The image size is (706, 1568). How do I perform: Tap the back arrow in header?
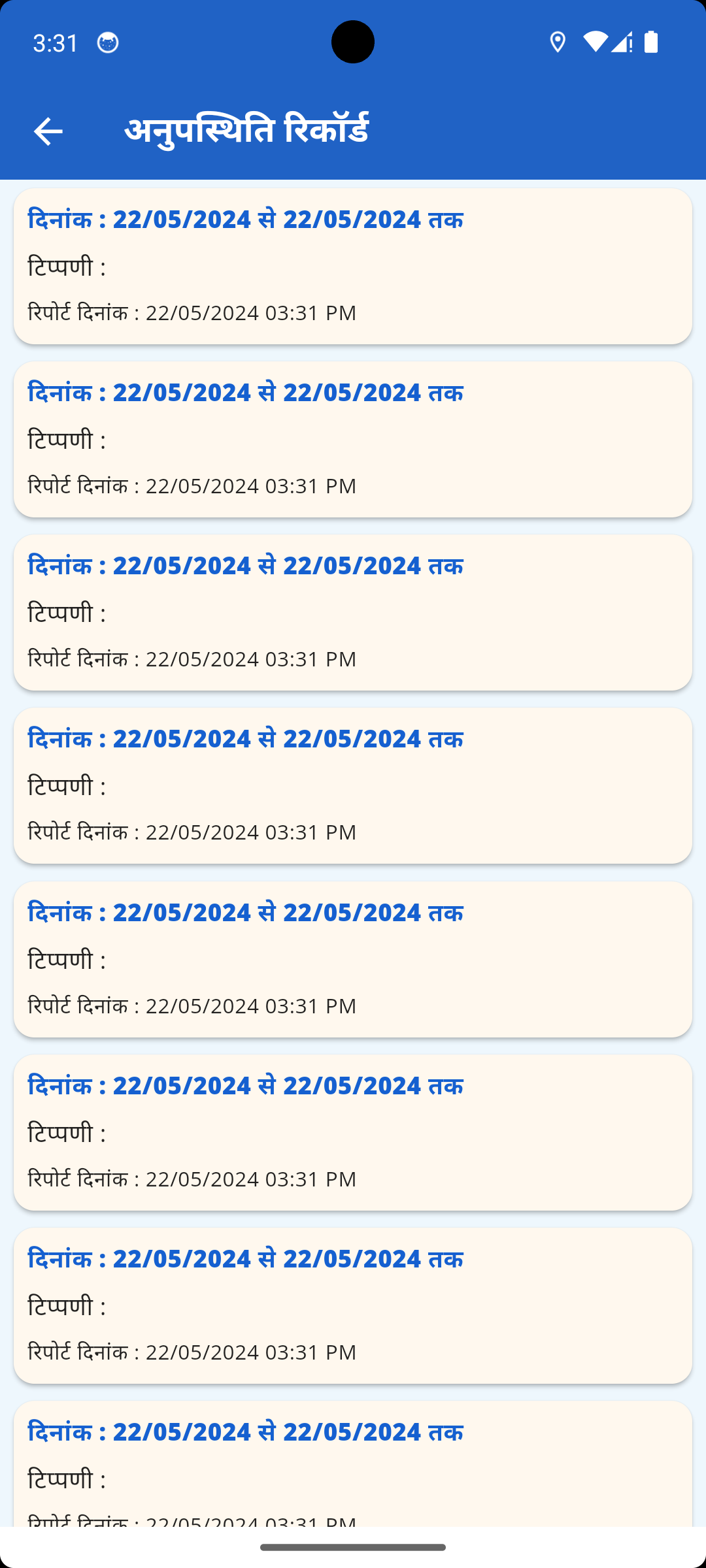pyautogui.click(x=48, y=131)
